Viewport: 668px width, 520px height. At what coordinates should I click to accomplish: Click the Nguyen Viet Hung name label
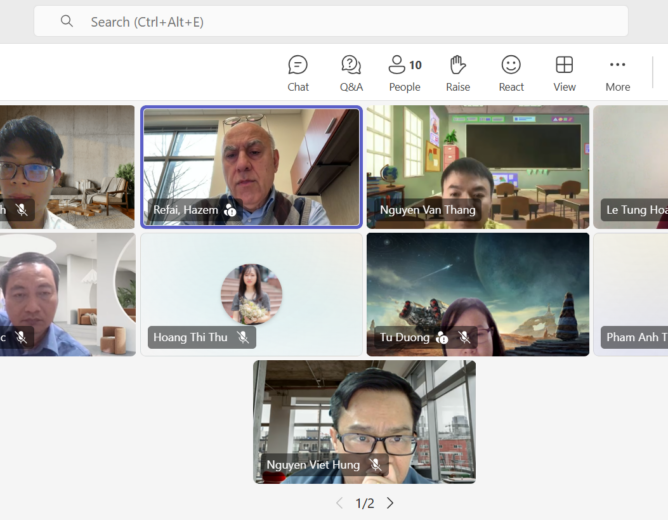pyautogui.click(x=314, y=465)
